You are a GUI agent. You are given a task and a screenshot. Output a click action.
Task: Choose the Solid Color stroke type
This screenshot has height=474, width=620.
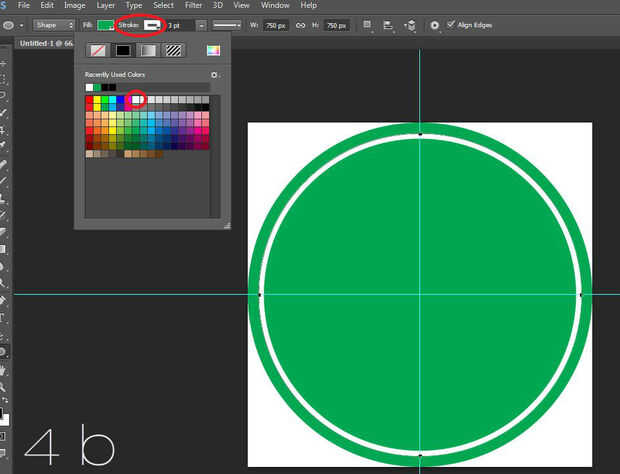(x=123, y=50)
